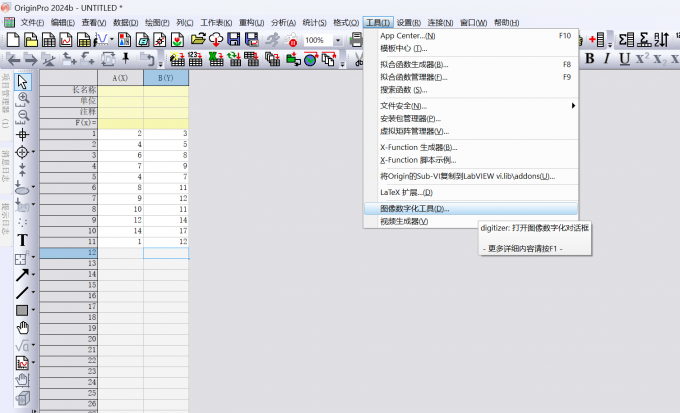The height and width of the screenshot is (413, 680).
Task: Open the 帮助(H) menu
Action: click(506, 23)
